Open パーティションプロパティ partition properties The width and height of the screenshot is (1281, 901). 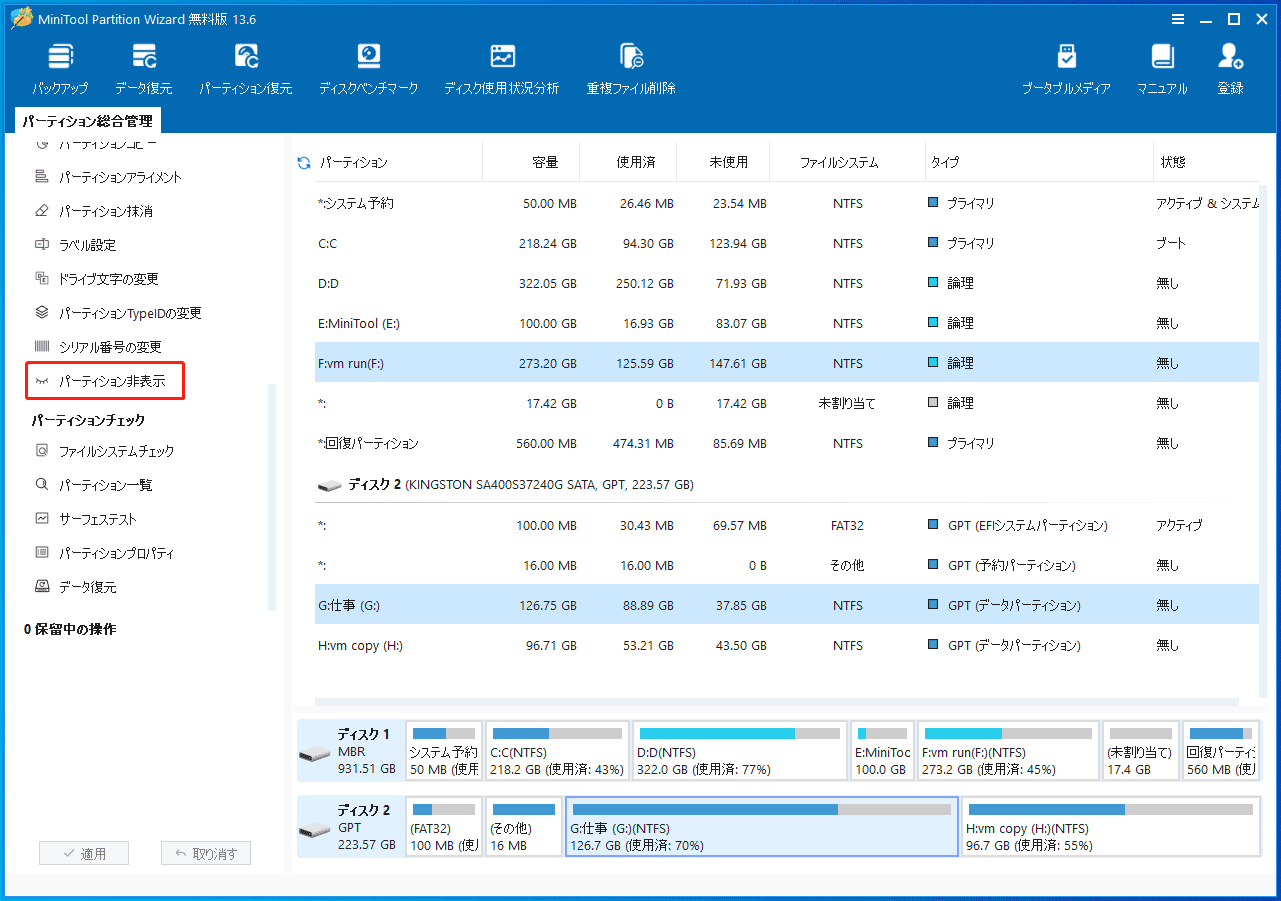116,552
